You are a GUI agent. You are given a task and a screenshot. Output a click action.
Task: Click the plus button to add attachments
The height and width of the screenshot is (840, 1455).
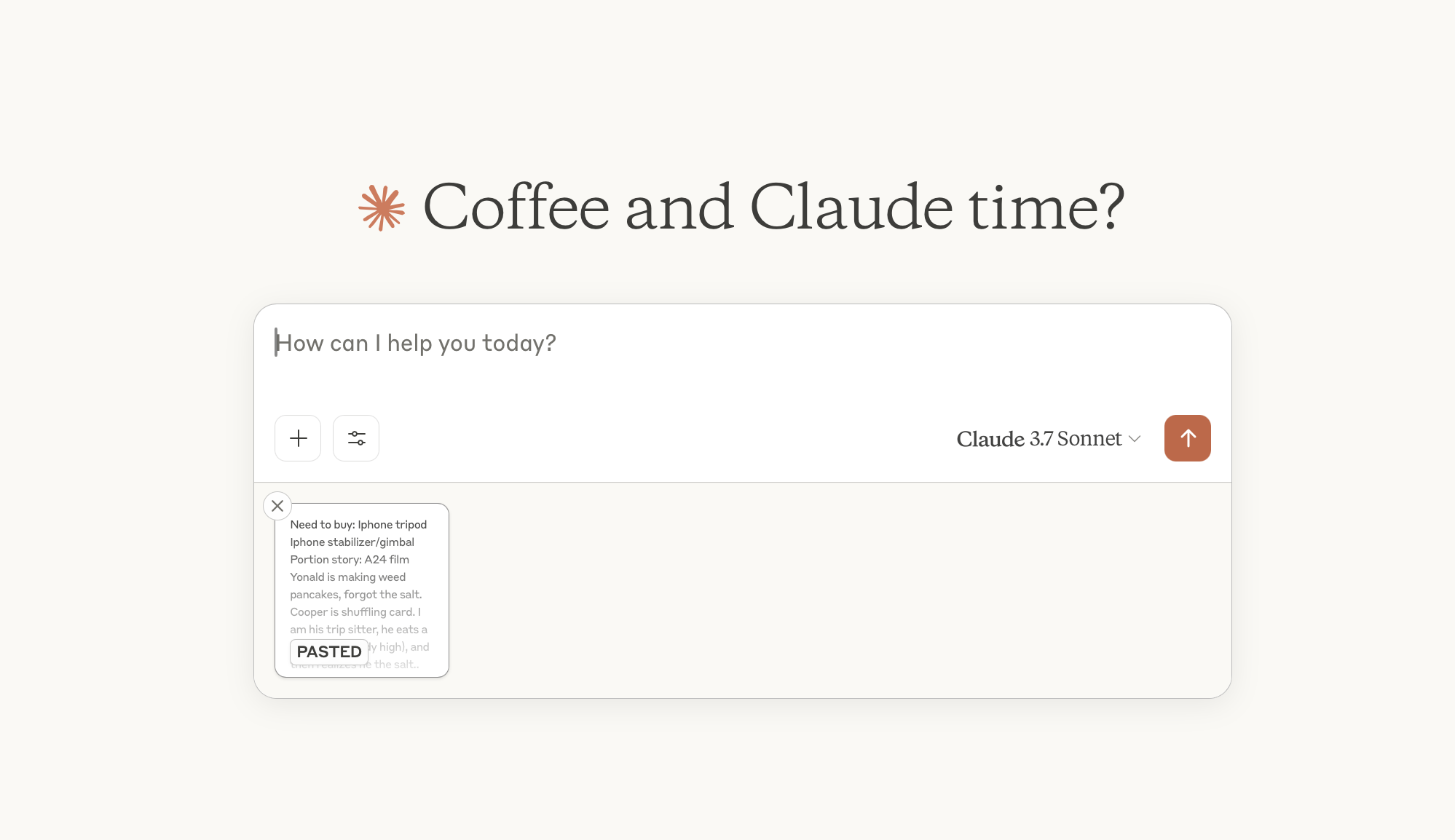click(x=298, y=438)
